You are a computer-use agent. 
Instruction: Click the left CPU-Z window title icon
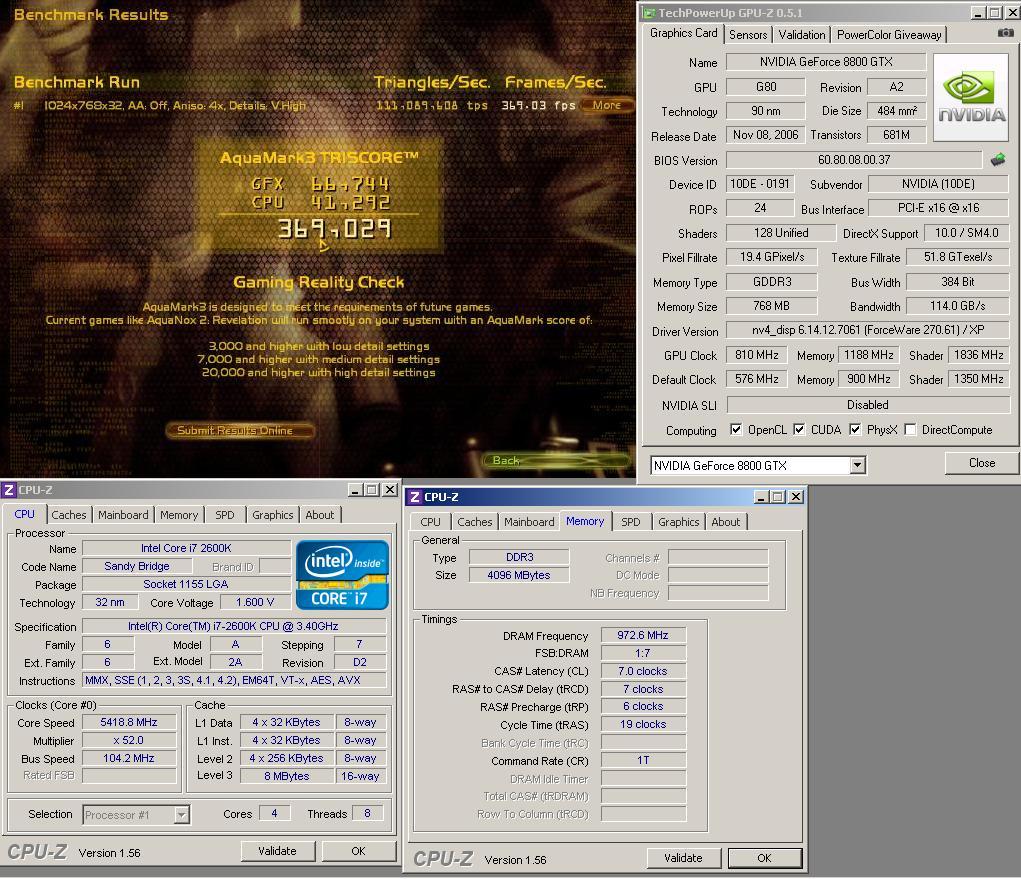point(8,490)
